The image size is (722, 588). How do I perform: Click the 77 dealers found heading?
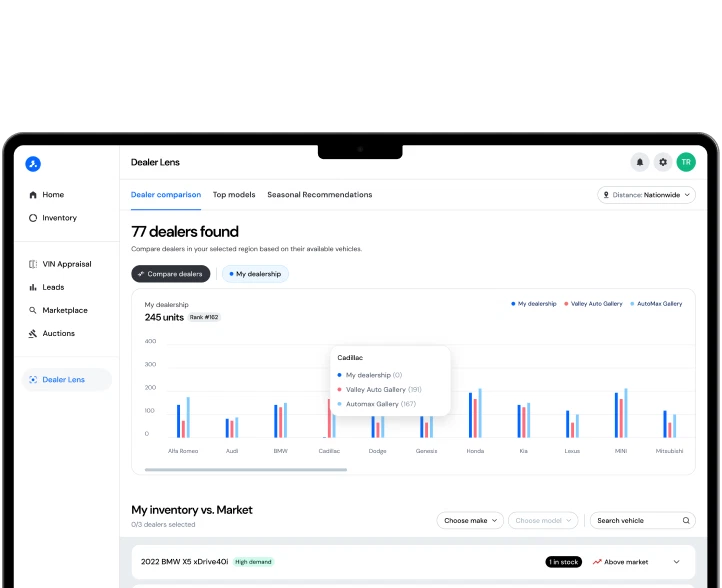185,232
